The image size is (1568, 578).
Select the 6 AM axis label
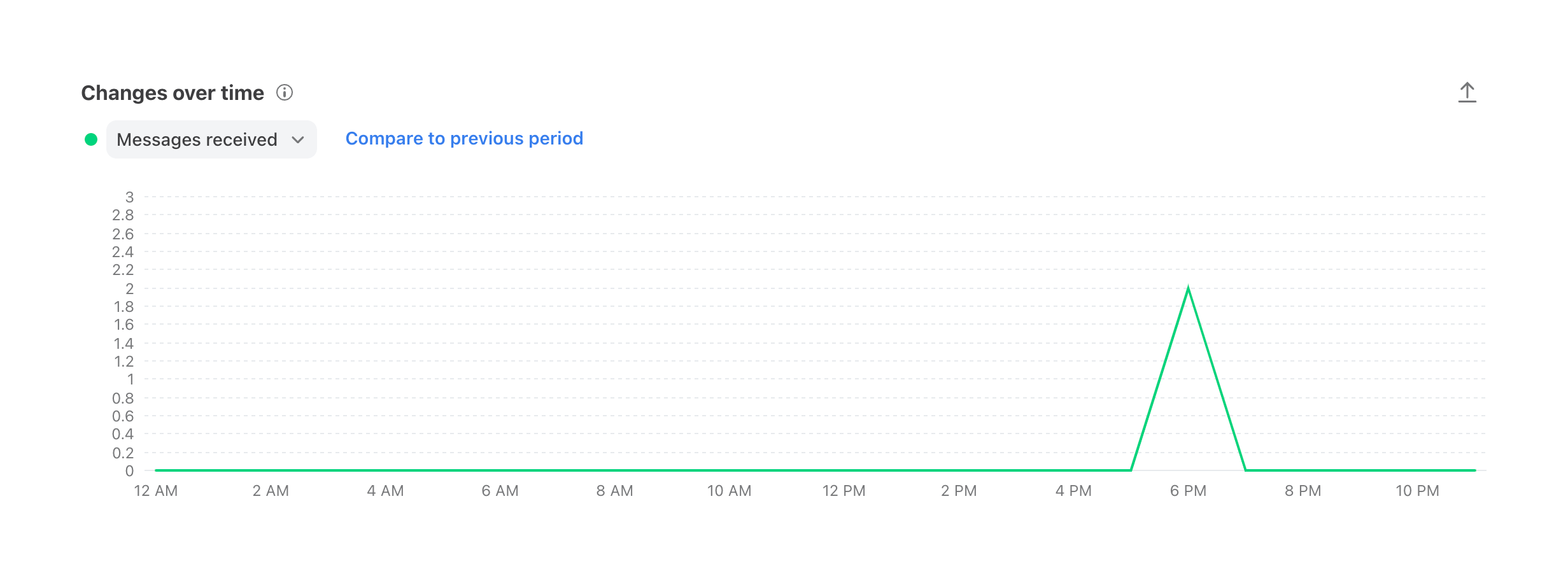(x=500, y=491)
